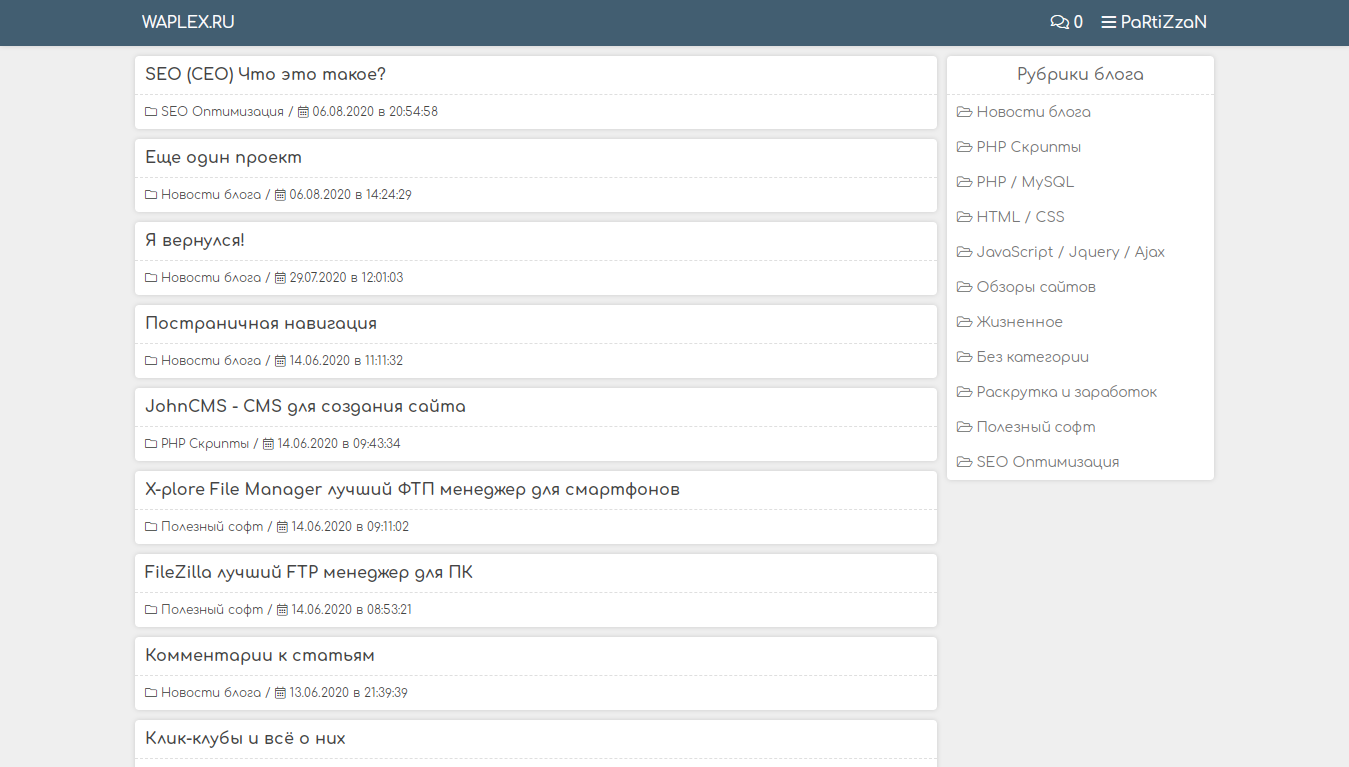Image resolution: width=1349 pixels, height=767 pixels.
Task: Click folder icon next to PHP Скрипты rubric
Action: click(964, 147)
